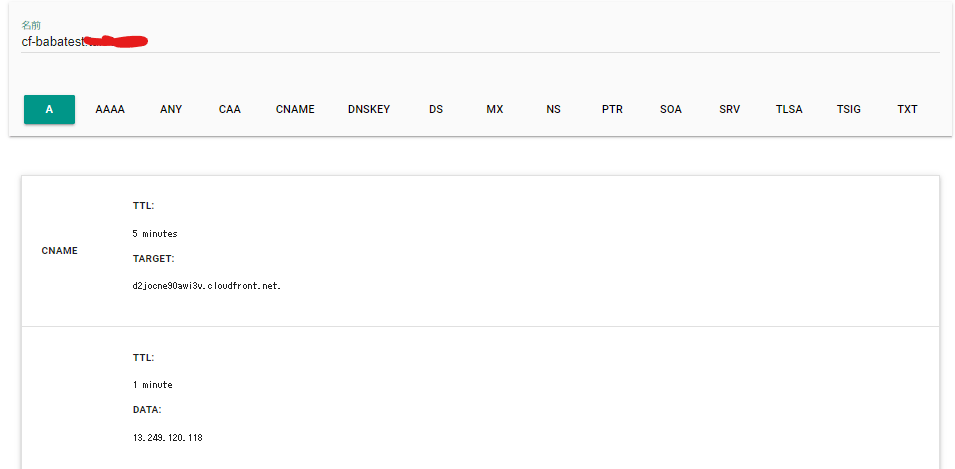Image resolution: width=955 pixels, height=469 pixels.
Task: Choose the DS record type
Action: 435,110
